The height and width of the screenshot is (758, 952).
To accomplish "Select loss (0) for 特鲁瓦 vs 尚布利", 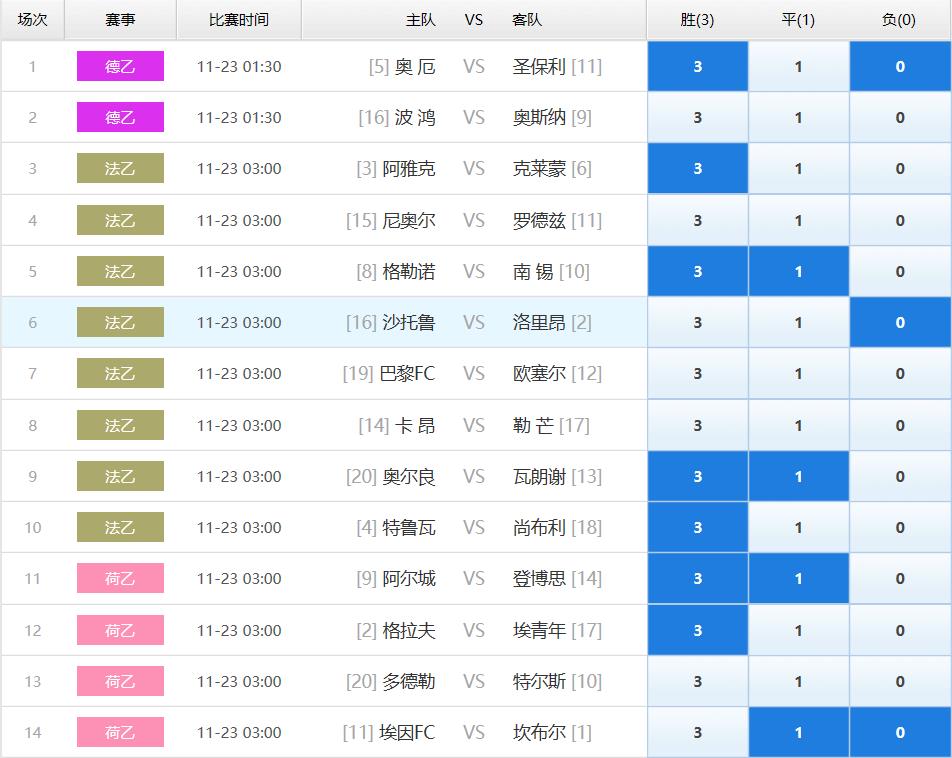I will (x=900, y=527).
